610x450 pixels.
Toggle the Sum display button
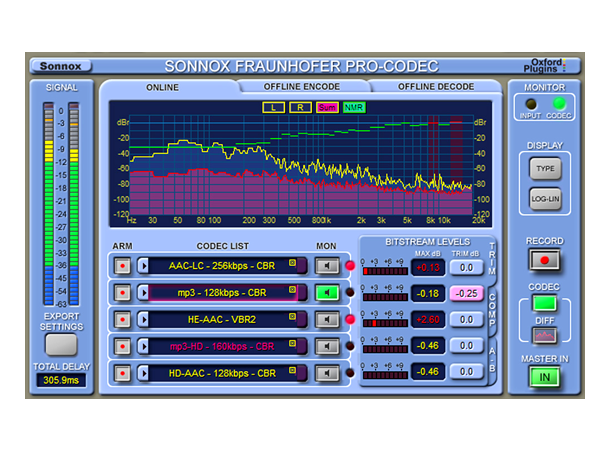[327, 107]
